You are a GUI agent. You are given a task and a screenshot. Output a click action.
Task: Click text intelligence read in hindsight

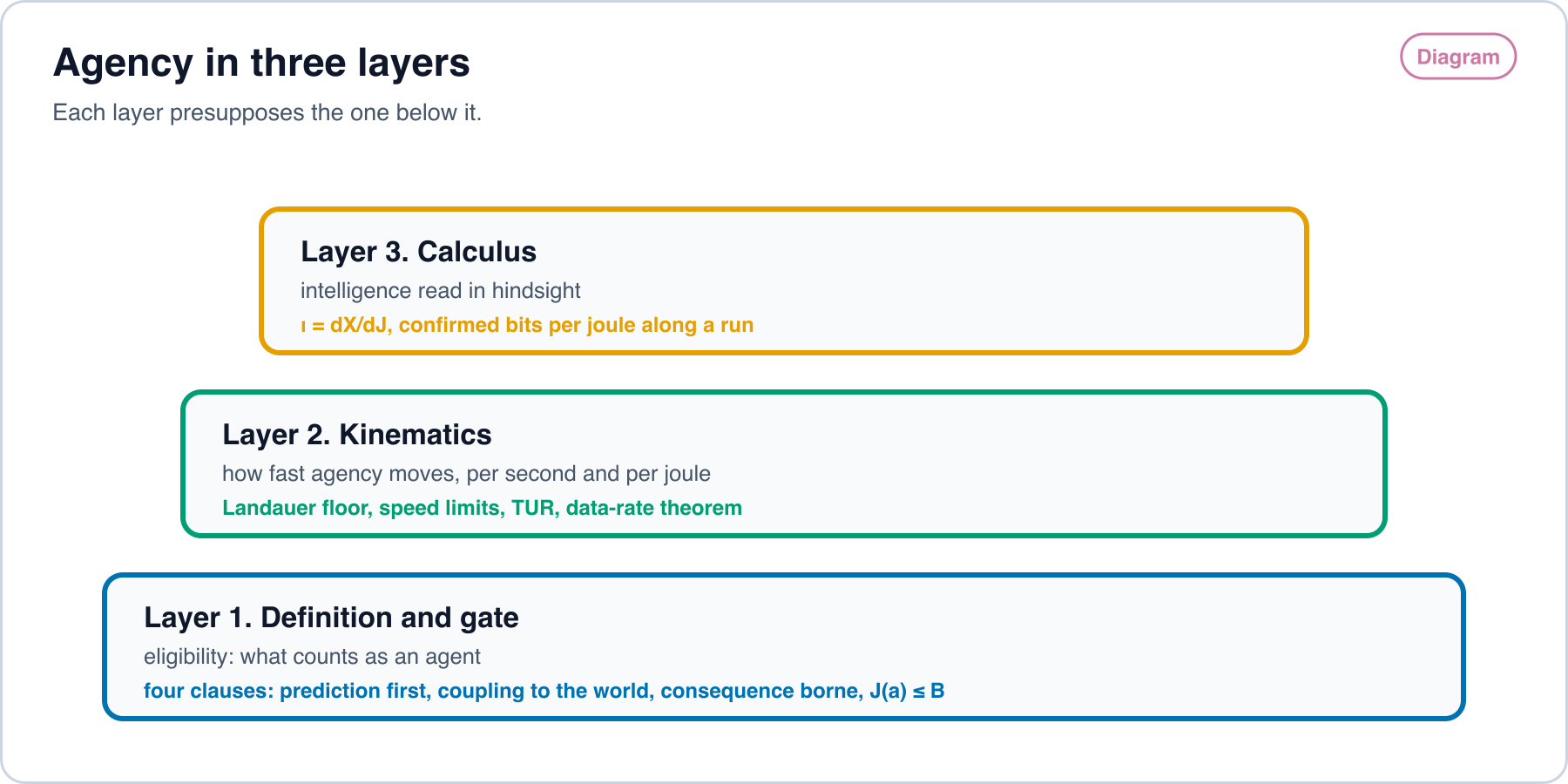click(x=440, y=291)
